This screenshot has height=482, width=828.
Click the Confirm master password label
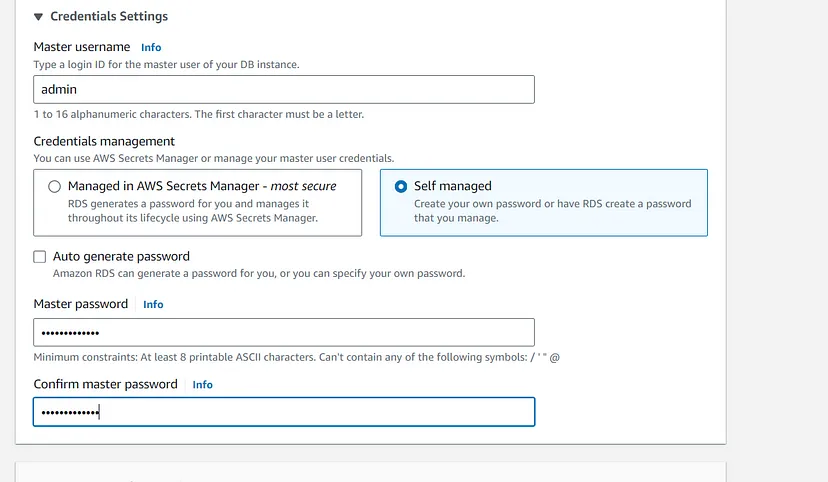[x=105, y=384]
